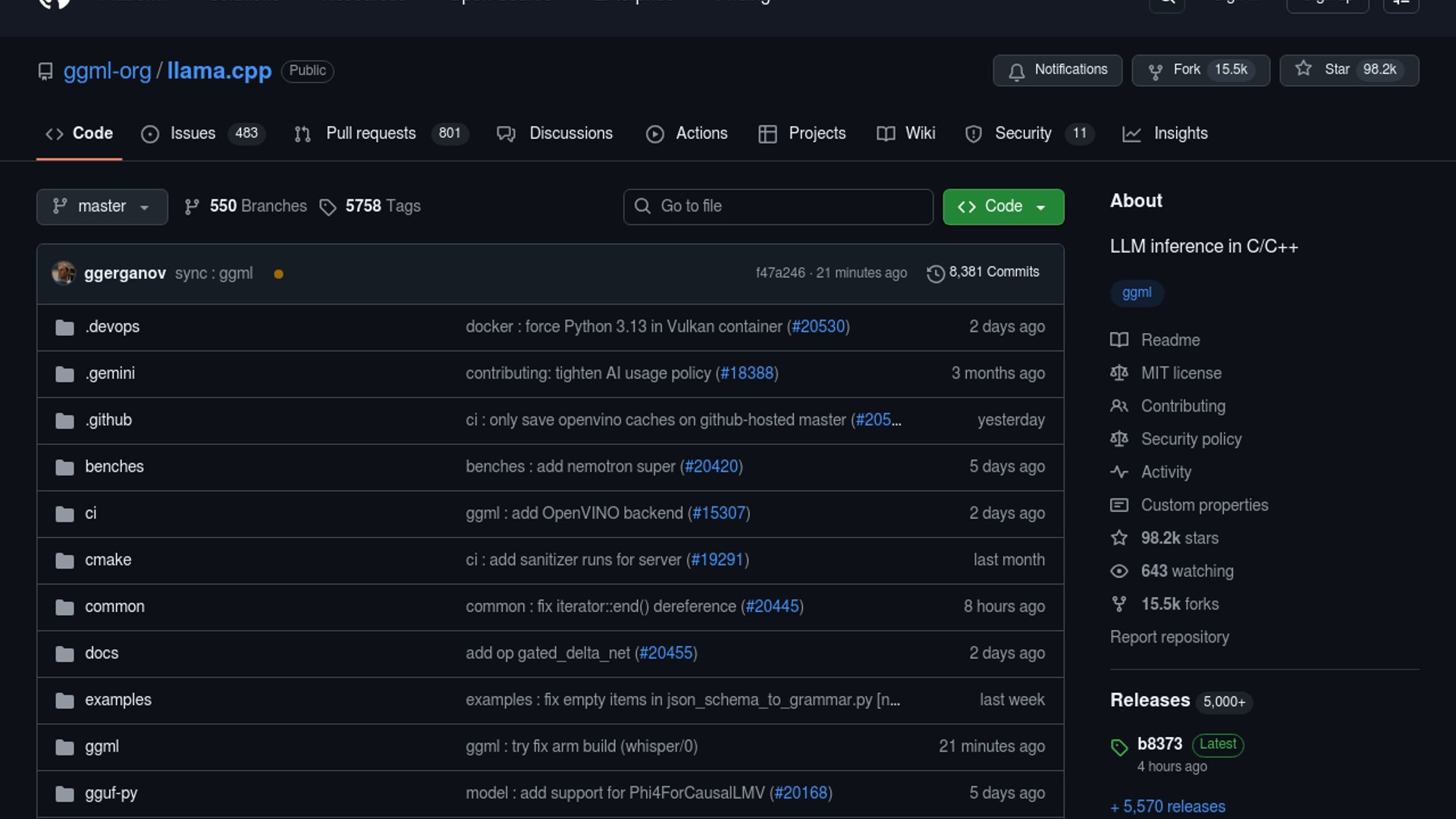Expand the master branch dropdown

pyautogui.click(x=102, y=206)
